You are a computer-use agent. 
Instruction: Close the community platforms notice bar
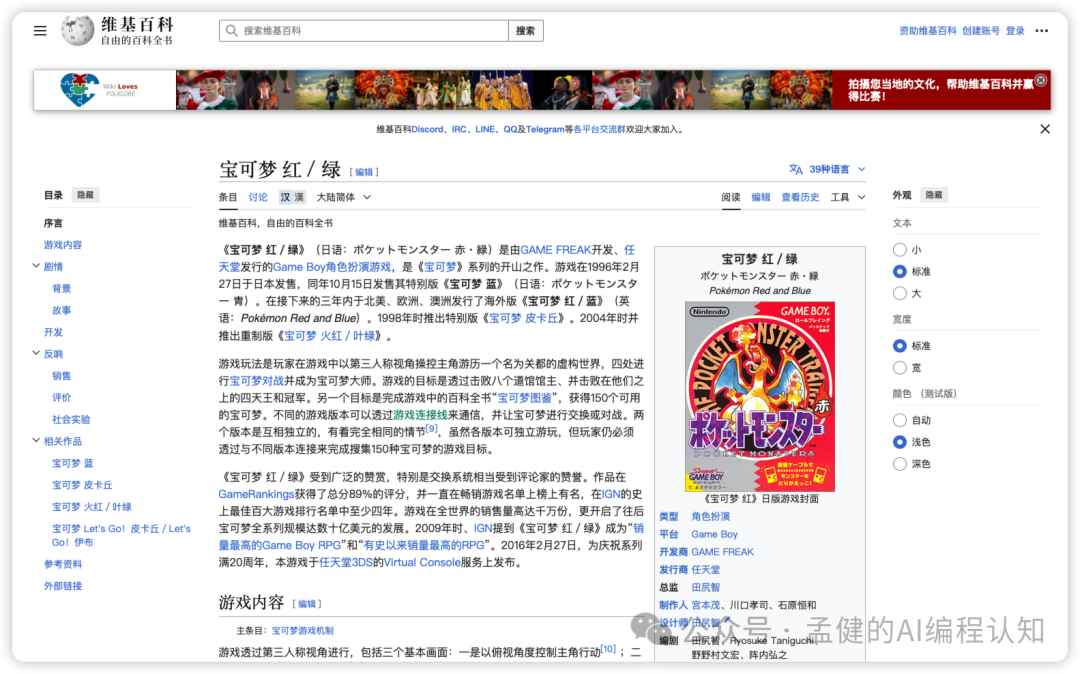(1045, 128)
